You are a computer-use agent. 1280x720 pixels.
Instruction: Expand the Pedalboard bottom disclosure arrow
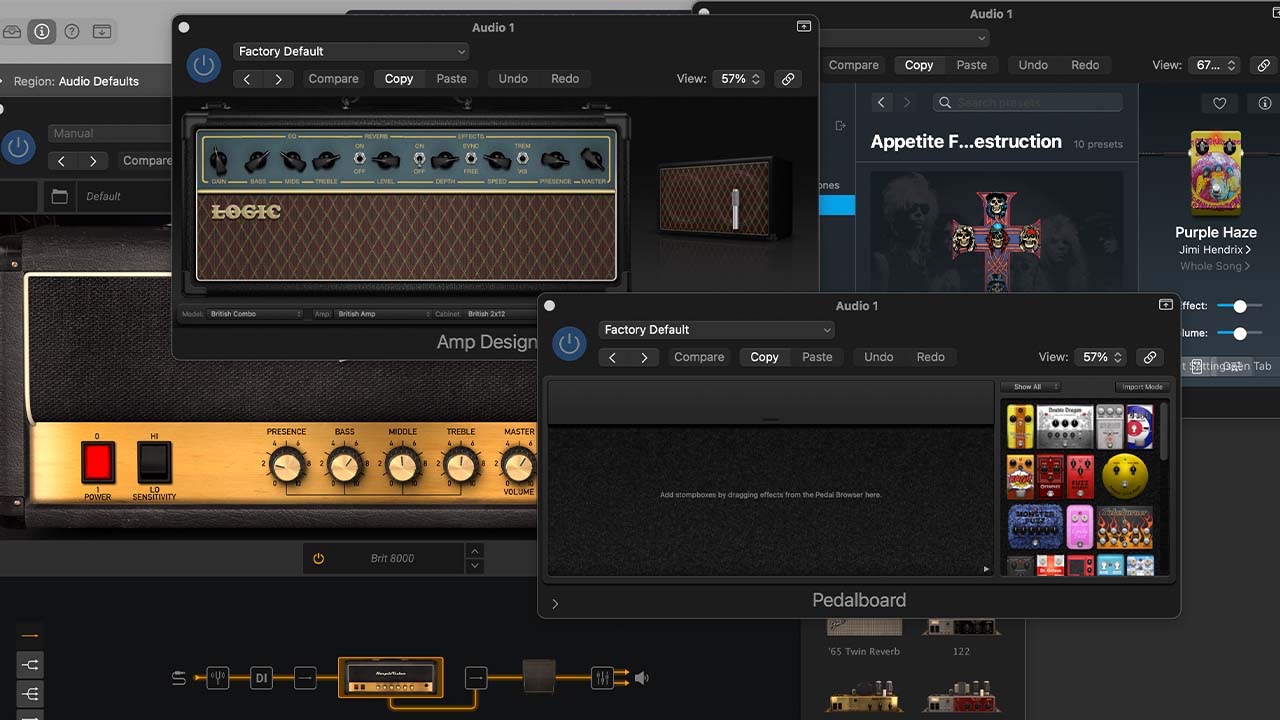tap(555, 604)
